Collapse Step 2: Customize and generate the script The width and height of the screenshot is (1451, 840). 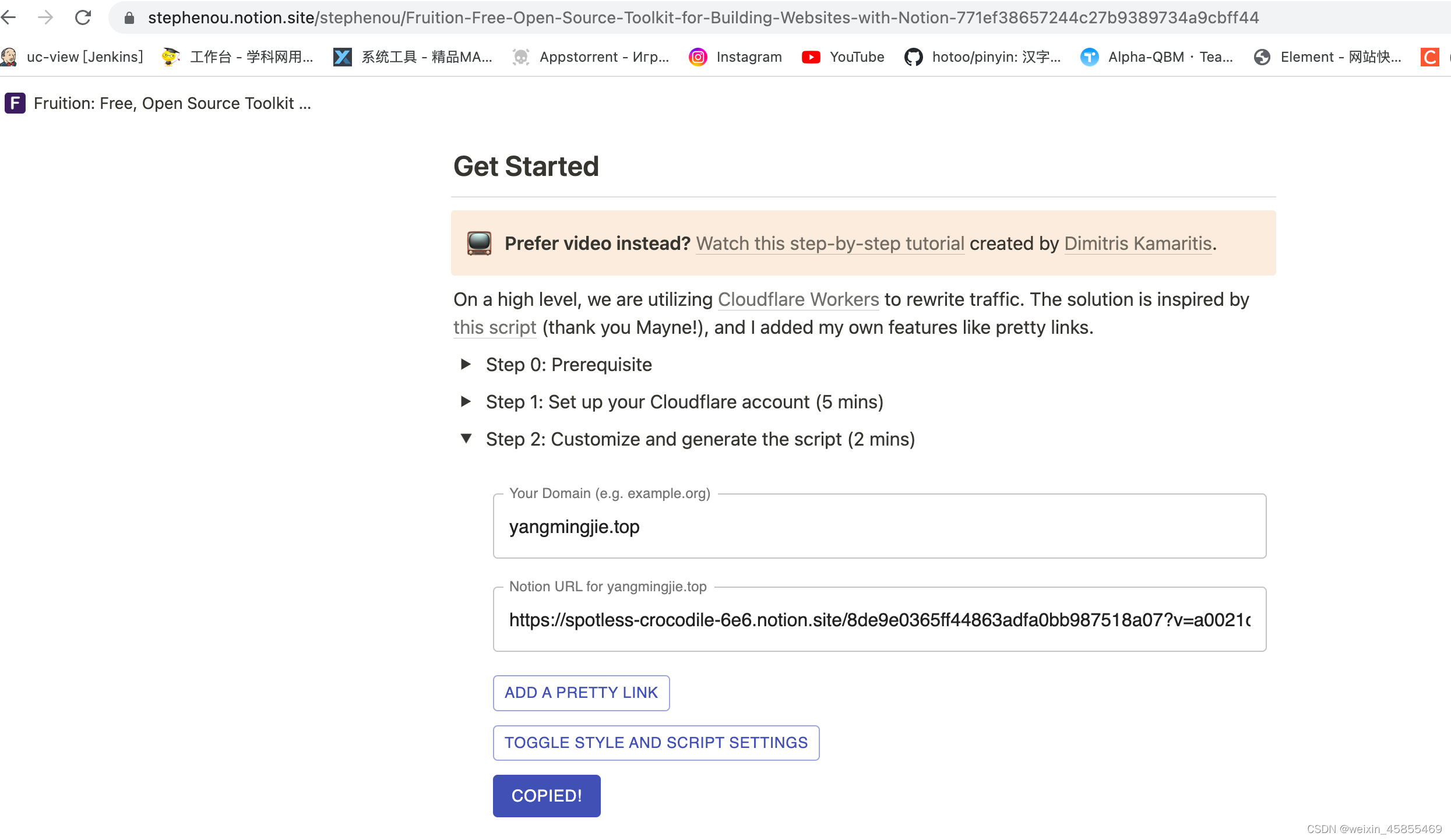466,439
